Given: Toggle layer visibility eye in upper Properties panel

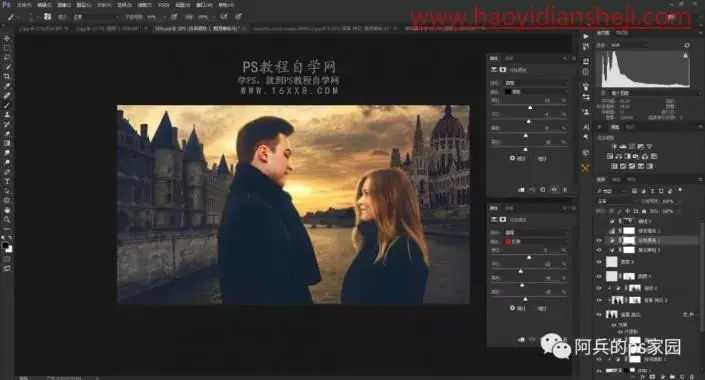Looking at the screenshot, I should point(554,190).
